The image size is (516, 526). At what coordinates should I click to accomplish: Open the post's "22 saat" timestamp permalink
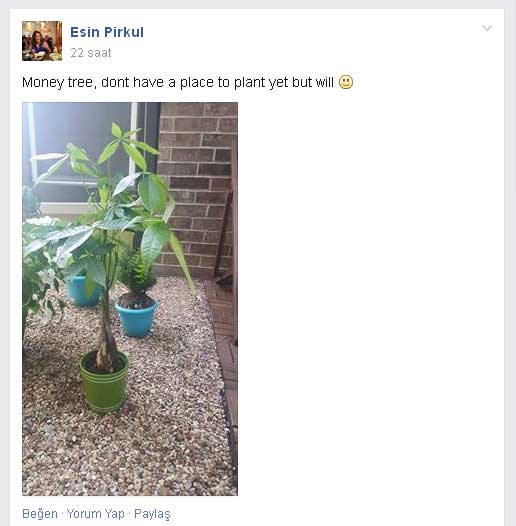91,53
